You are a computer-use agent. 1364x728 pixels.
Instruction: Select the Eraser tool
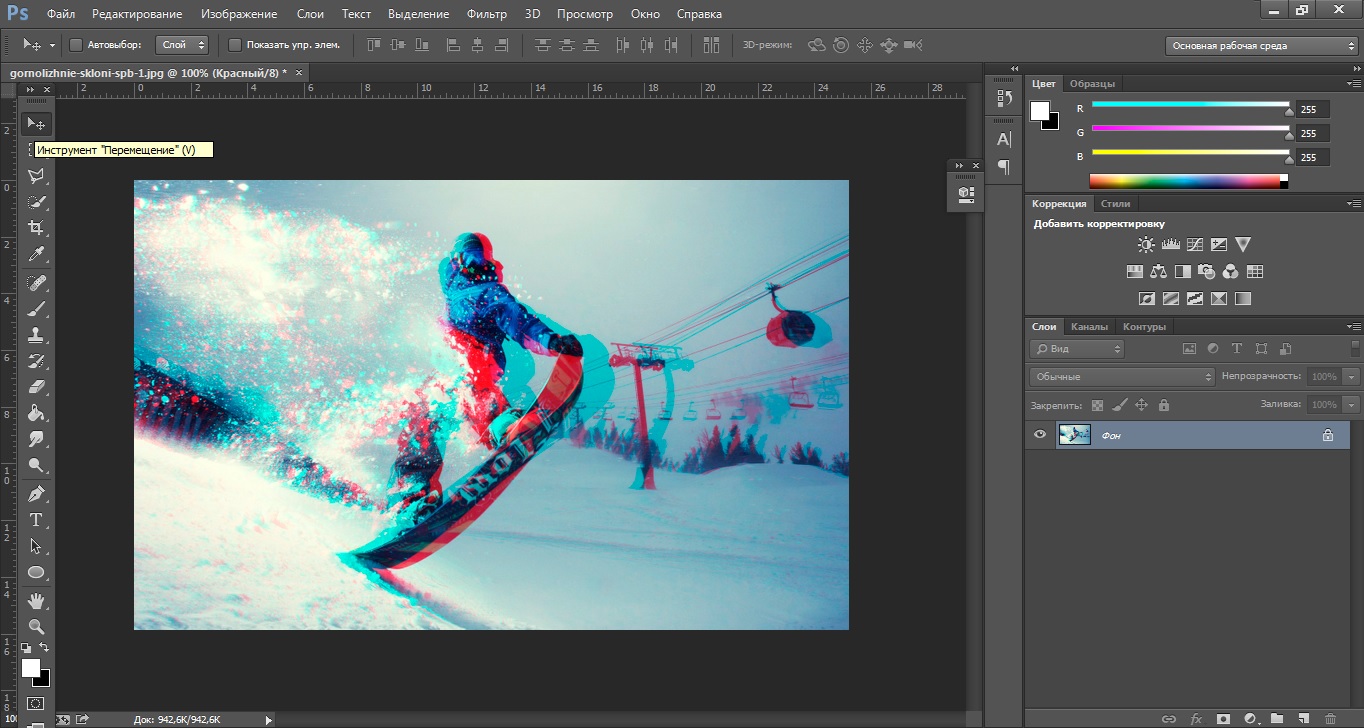36,387
